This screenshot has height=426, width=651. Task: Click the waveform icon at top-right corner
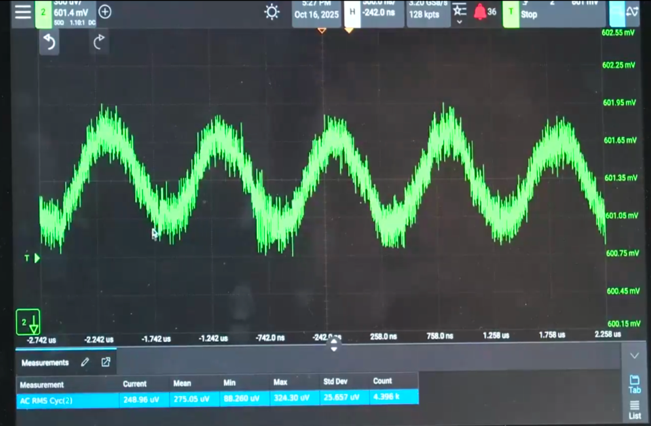[633, 12]
